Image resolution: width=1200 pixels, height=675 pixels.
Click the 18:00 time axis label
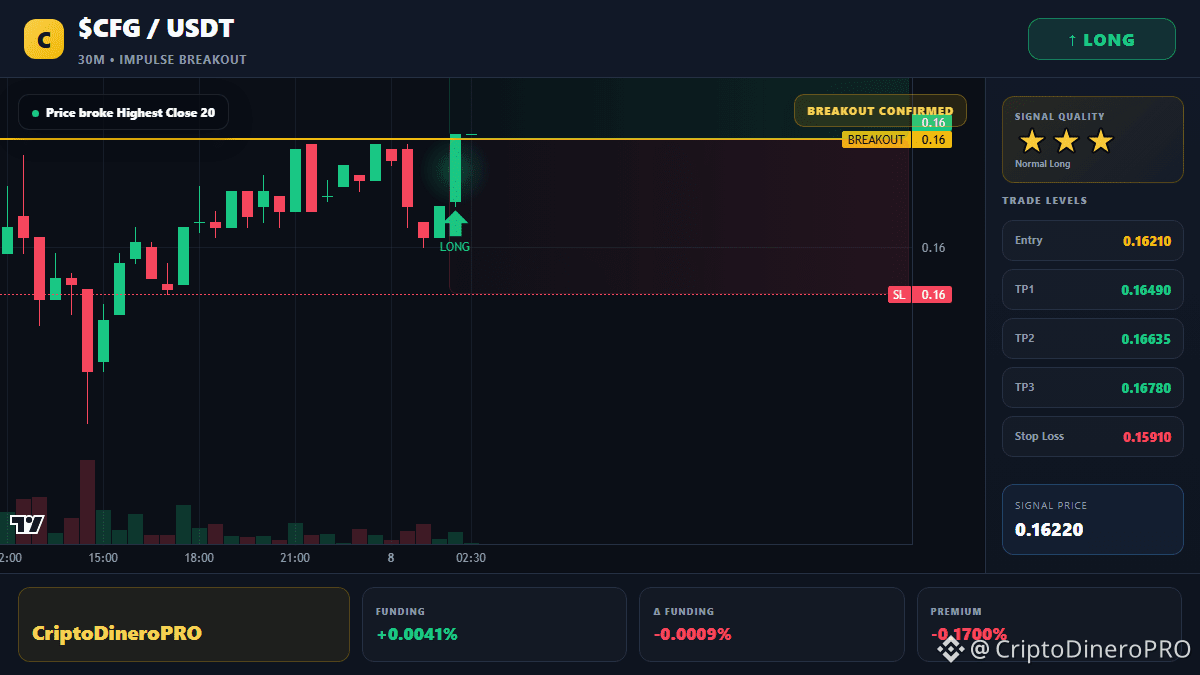click(199, 558)
